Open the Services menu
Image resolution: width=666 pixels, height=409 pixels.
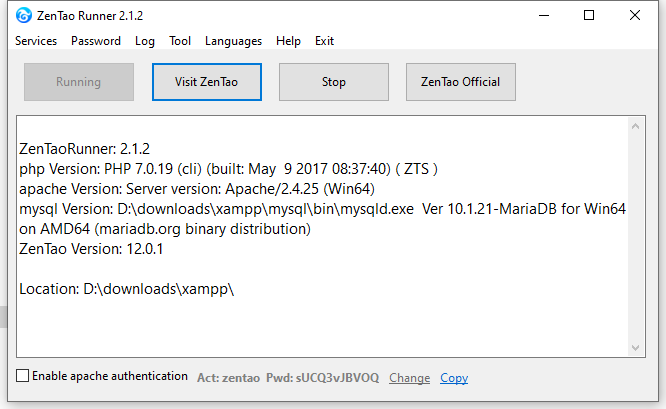pyautogui.click(x=36, y=41)
